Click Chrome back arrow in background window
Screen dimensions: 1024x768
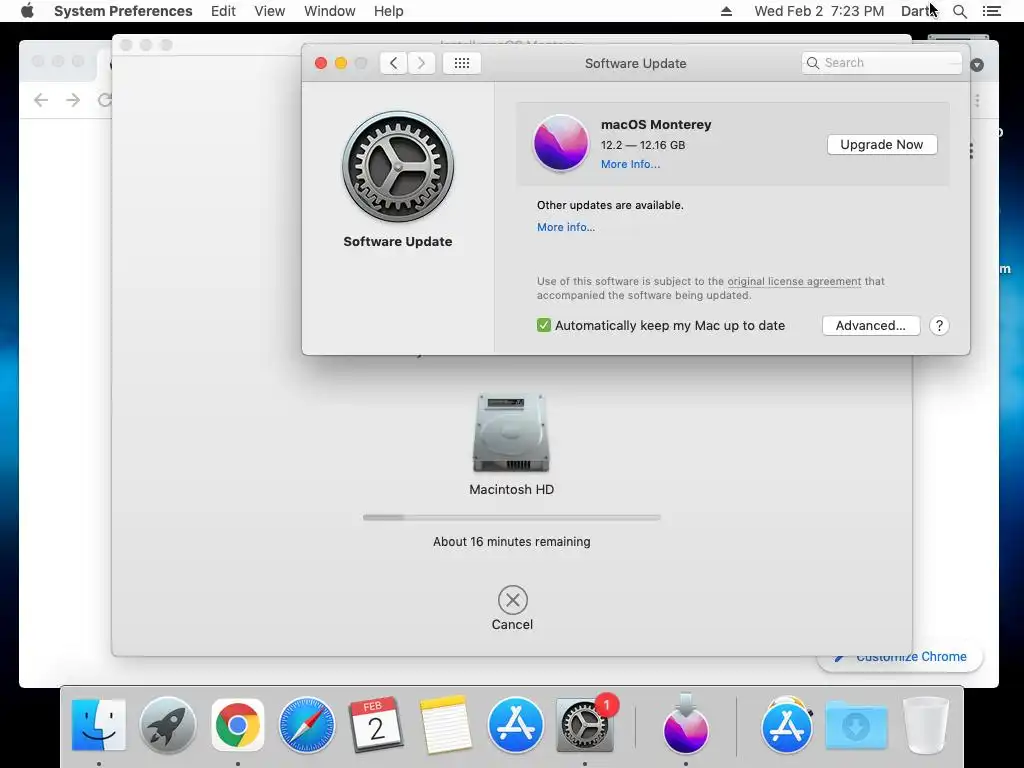click(x=41, y=100)
